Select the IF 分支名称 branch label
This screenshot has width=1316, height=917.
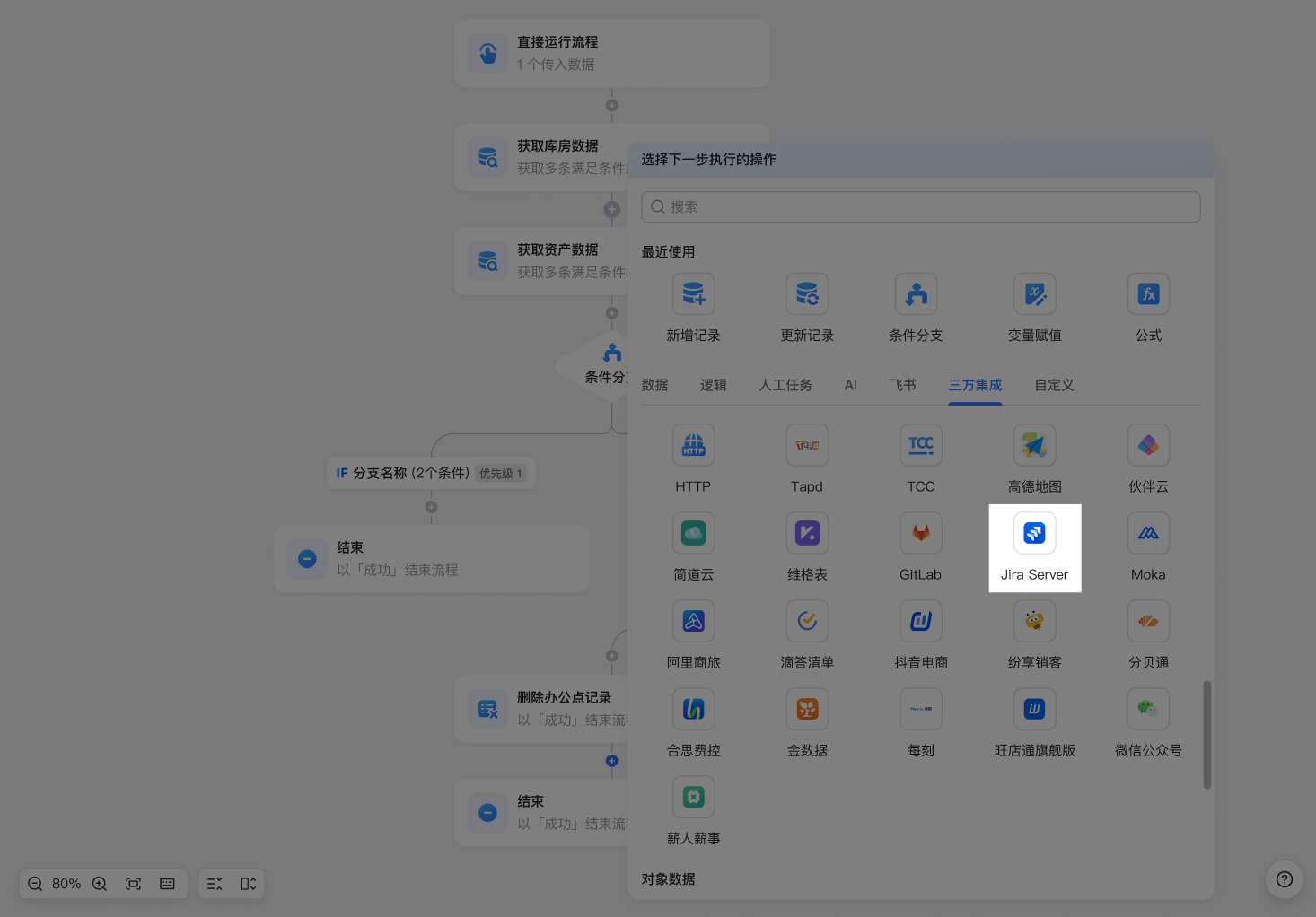pos(430,473)
